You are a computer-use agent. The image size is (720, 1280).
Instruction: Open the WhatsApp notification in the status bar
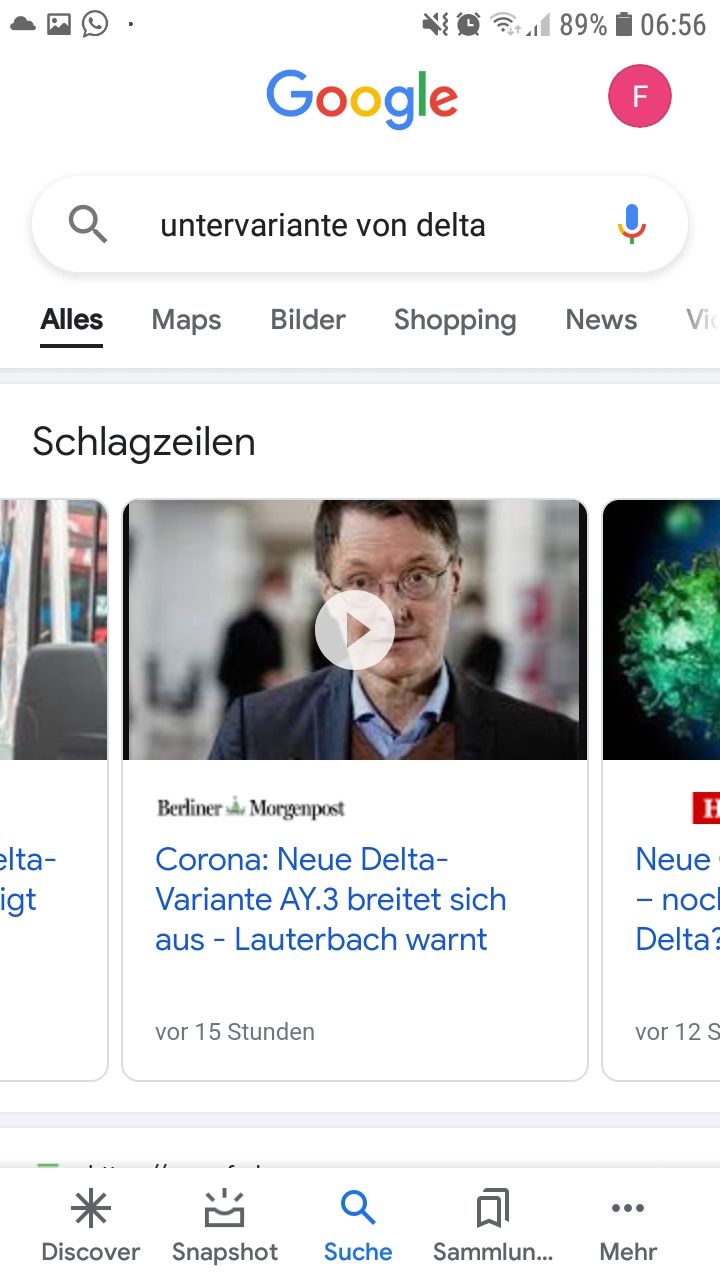(95, 22)
